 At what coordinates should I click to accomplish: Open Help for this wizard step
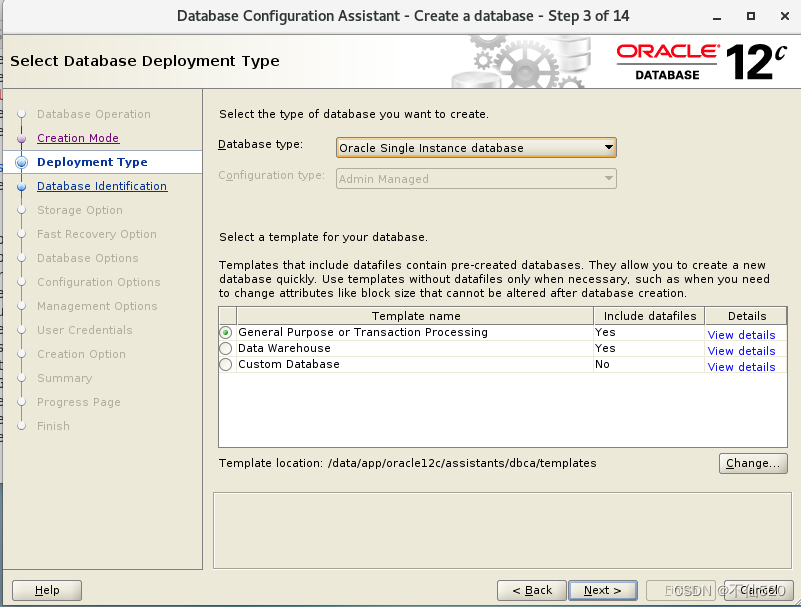(x=46, y=590)
